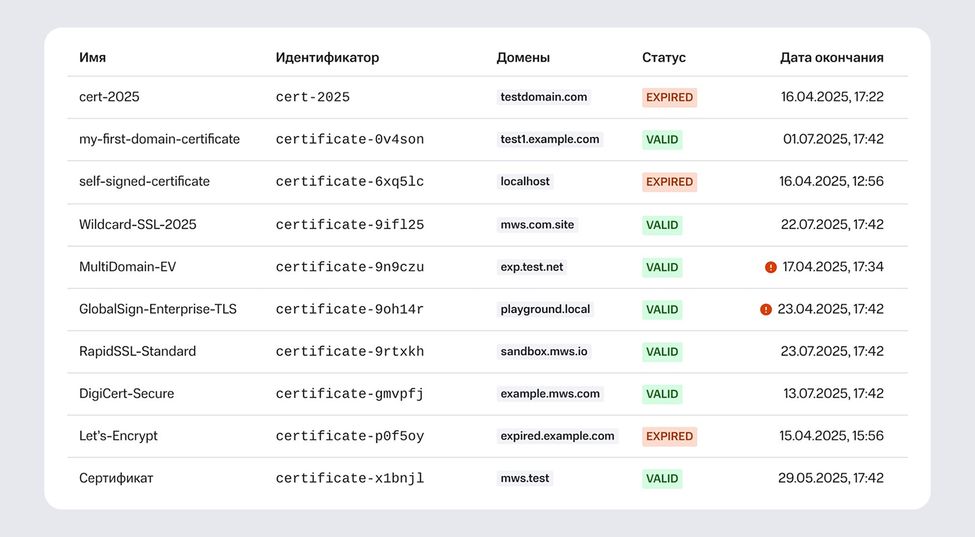Click identifier certificate-9rtxkh
This screenshot has width=975, height=537.
point(349,352)
